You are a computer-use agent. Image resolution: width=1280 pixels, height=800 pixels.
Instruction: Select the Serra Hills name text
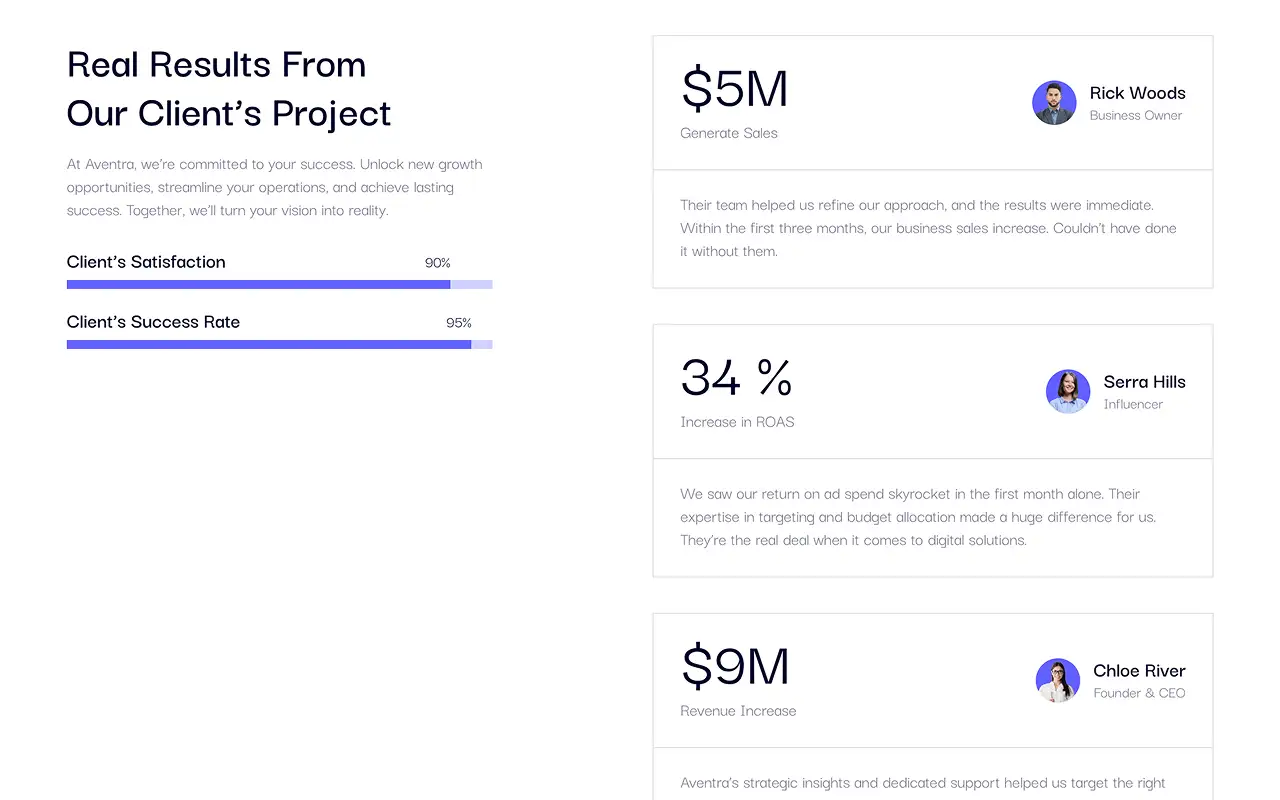(1144, 382)
